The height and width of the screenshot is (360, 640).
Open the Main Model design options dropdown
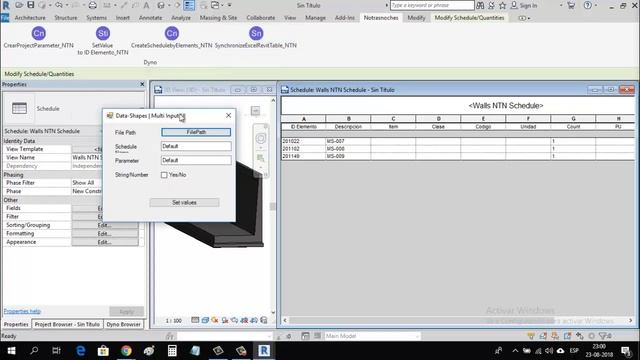coord(372,336)
